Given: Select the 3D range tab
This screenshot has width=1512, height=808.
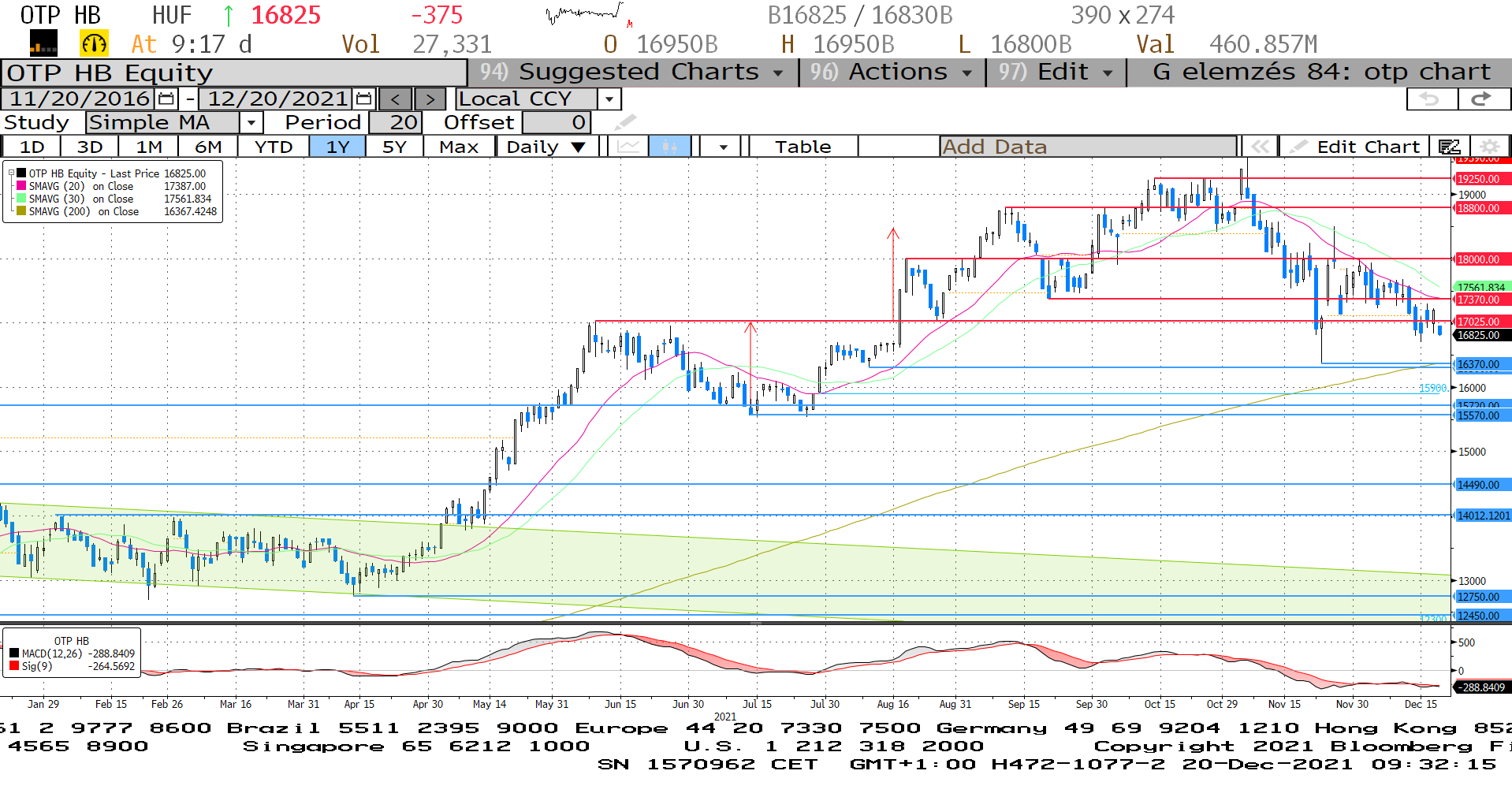Looking at the screenshot, I should 90,147.
